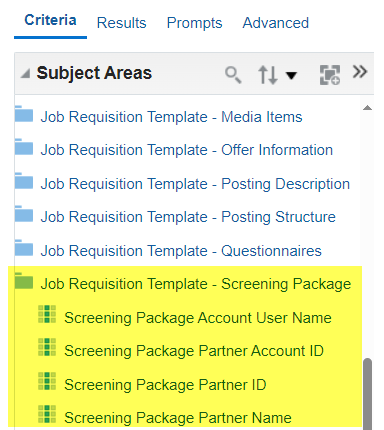Click the column icon beside Account User Name

[x=47, y=314]
